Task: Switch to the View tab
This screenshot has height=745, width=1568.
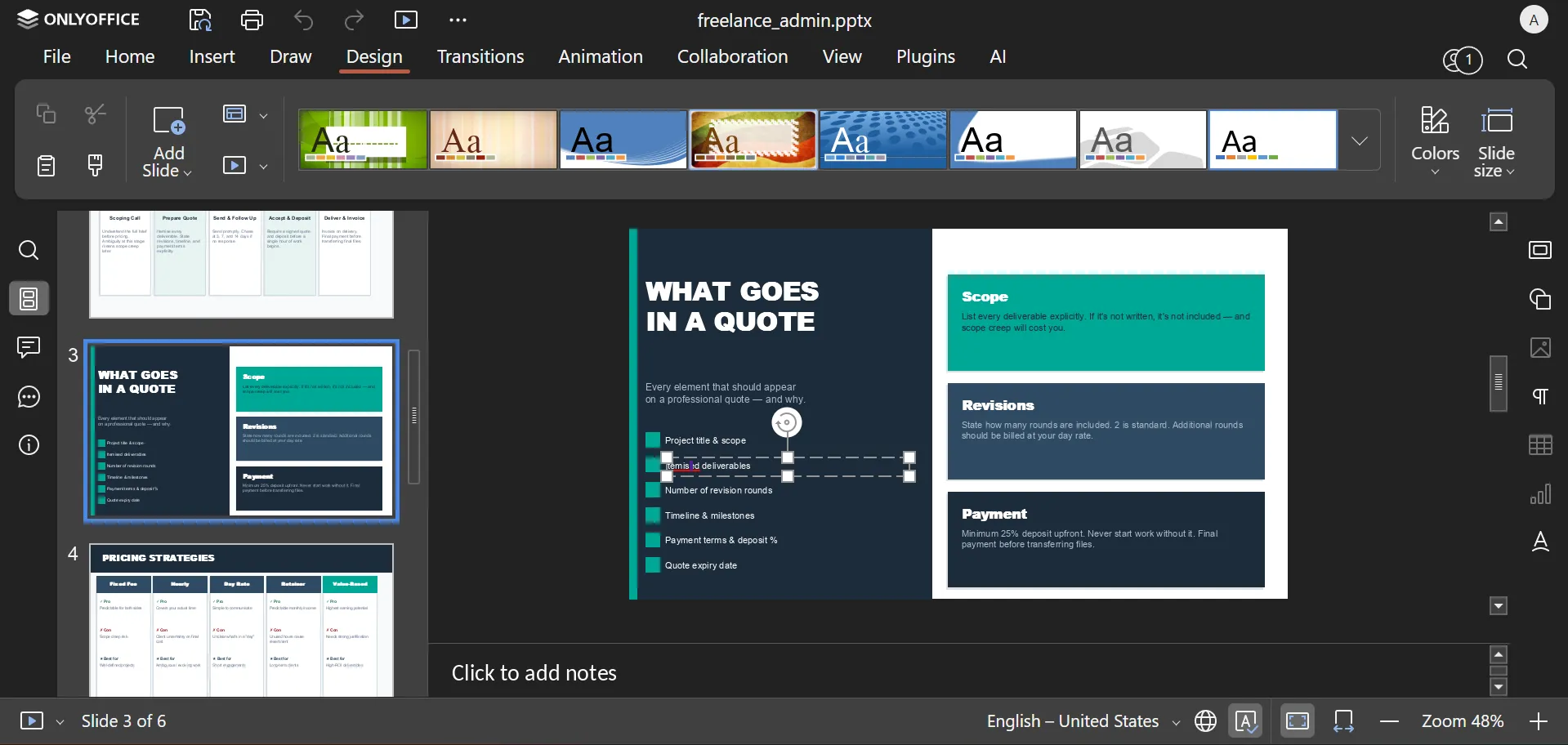Action: [x=842, y=57]
